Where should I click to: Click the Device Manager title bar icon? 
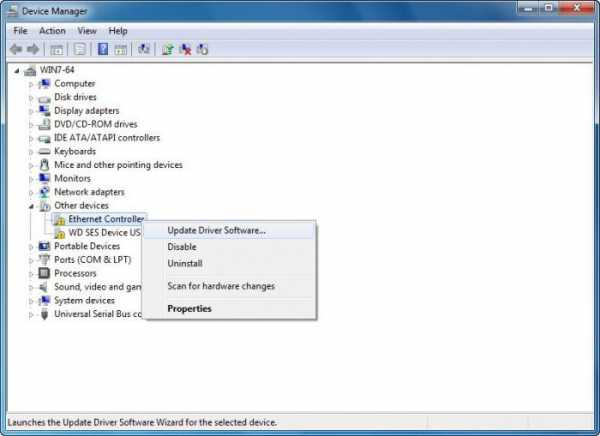(13, 11)
